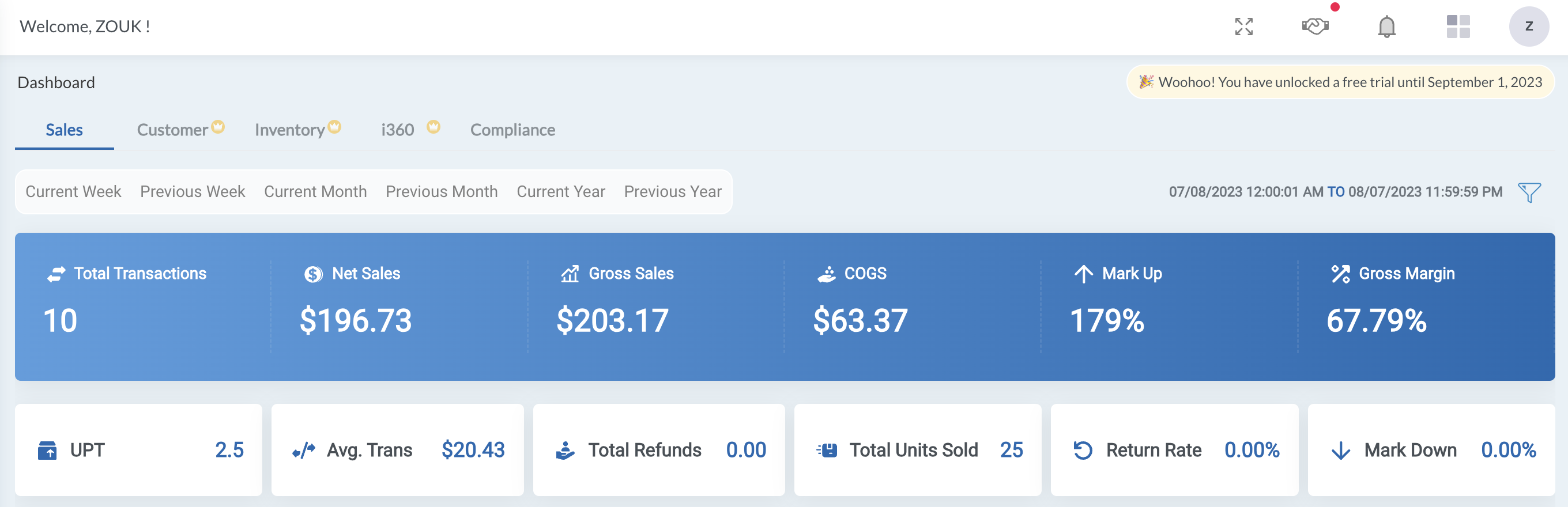Click the free trial notification banner
This screenshot has height=507, width=1568.
coord(1340,82)
